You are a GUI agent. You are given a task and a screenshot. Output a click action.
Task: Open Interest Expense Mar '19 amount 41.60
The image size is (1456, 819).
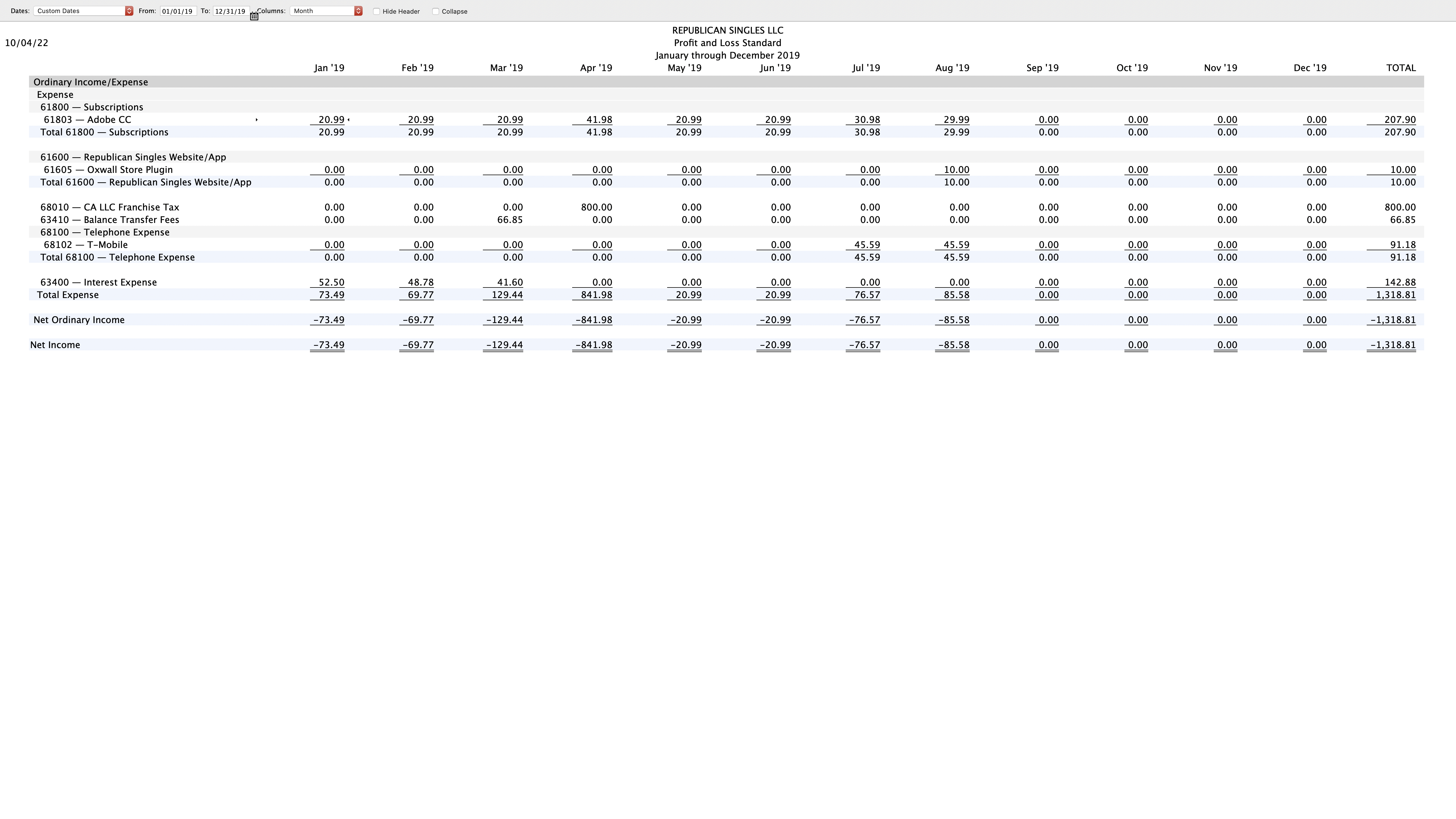(510, 282)
